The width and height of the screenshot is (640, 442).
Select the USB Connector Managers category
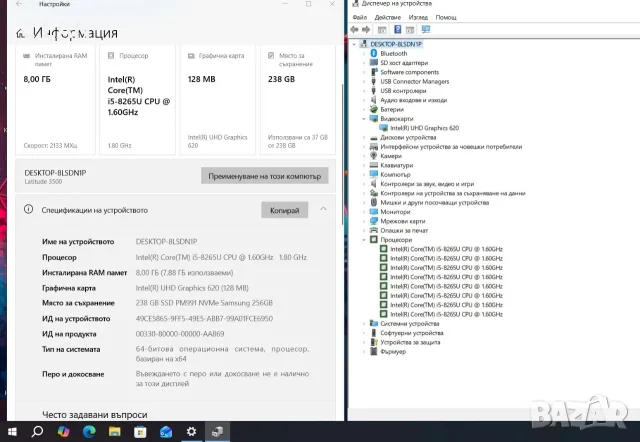pos(415,82)
